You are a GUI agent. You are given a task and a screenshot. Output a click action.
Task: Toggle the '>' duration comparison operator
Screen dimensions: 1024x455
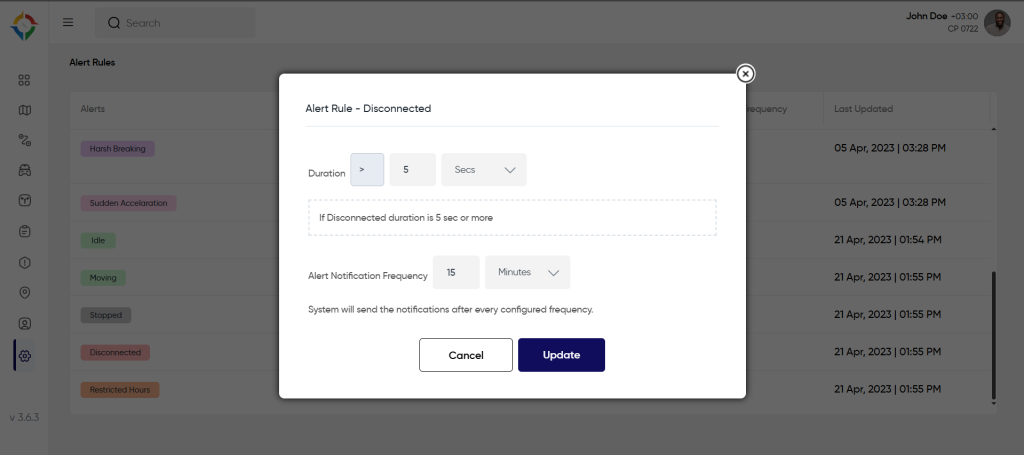[366, 170]
